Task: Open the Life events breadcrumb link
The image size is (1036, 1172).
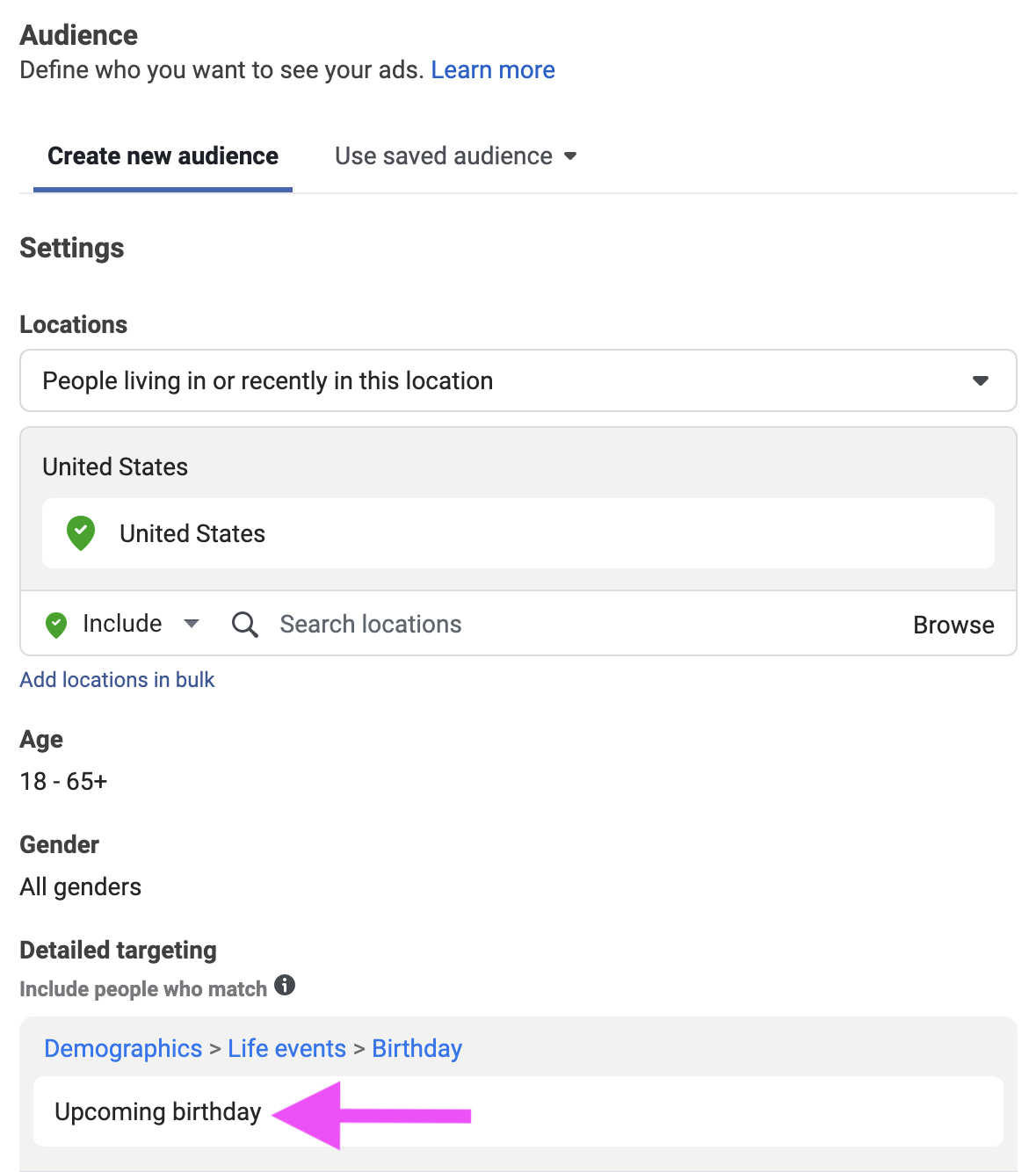Action: point(286,1048)
